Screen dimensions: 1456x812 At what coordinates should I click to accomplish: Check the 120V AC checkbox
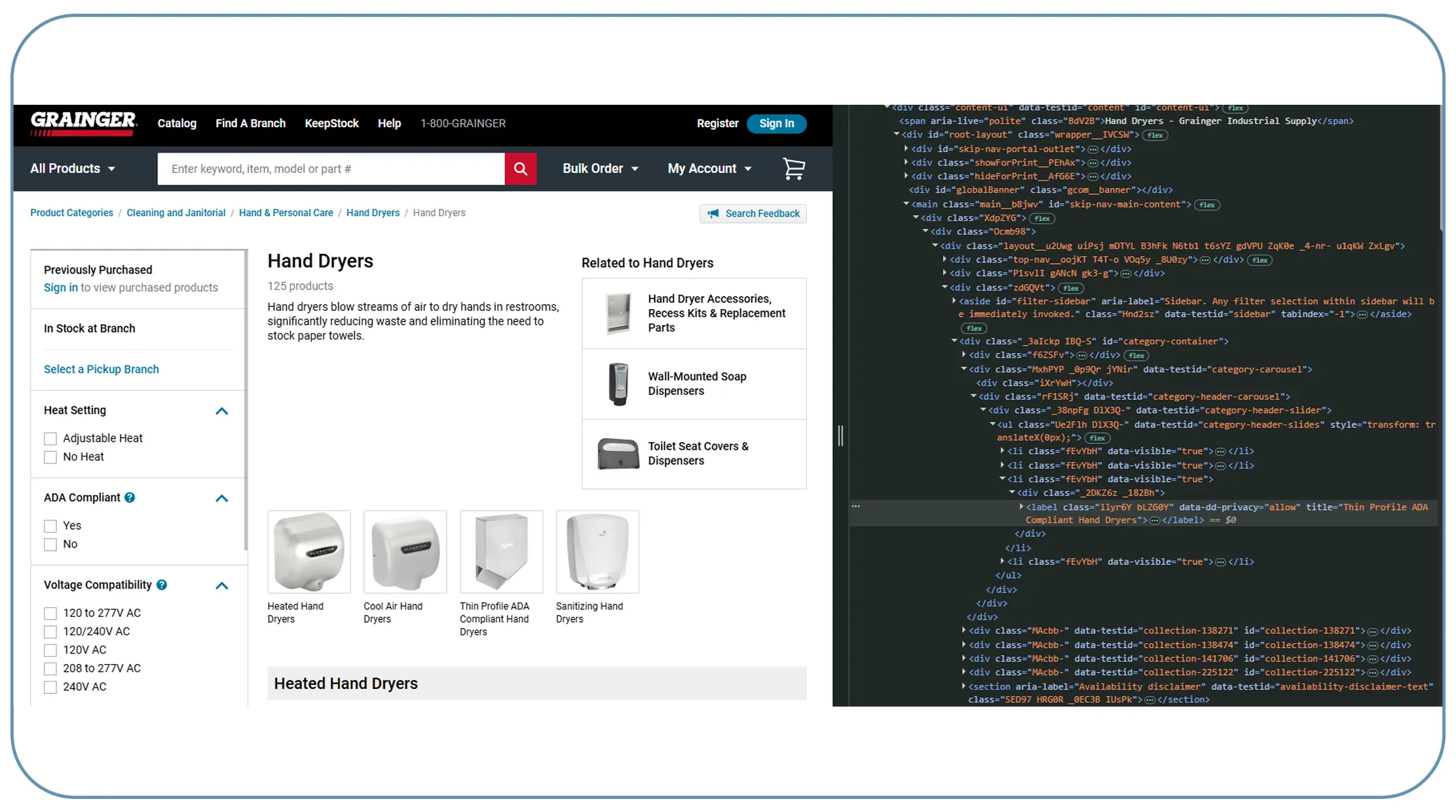50,650
